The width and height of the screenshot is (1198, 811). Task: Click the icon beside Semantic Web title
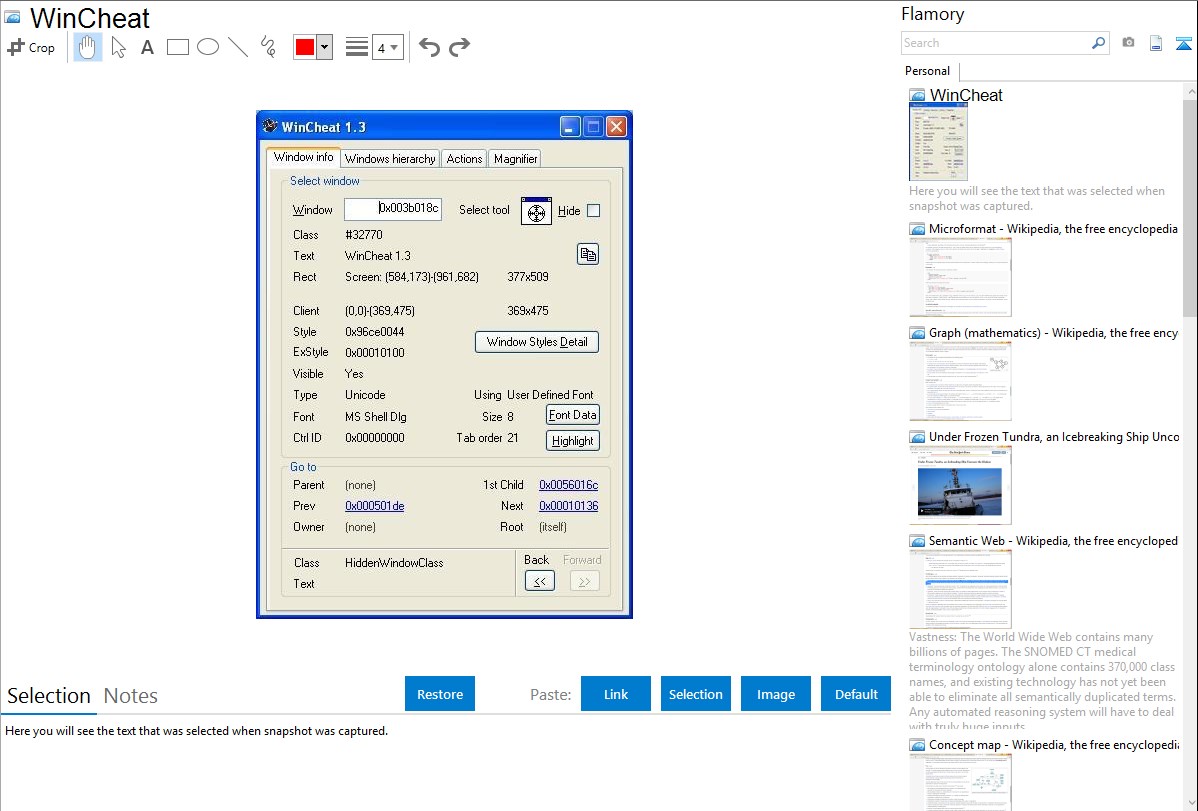(x=917, y=541)
